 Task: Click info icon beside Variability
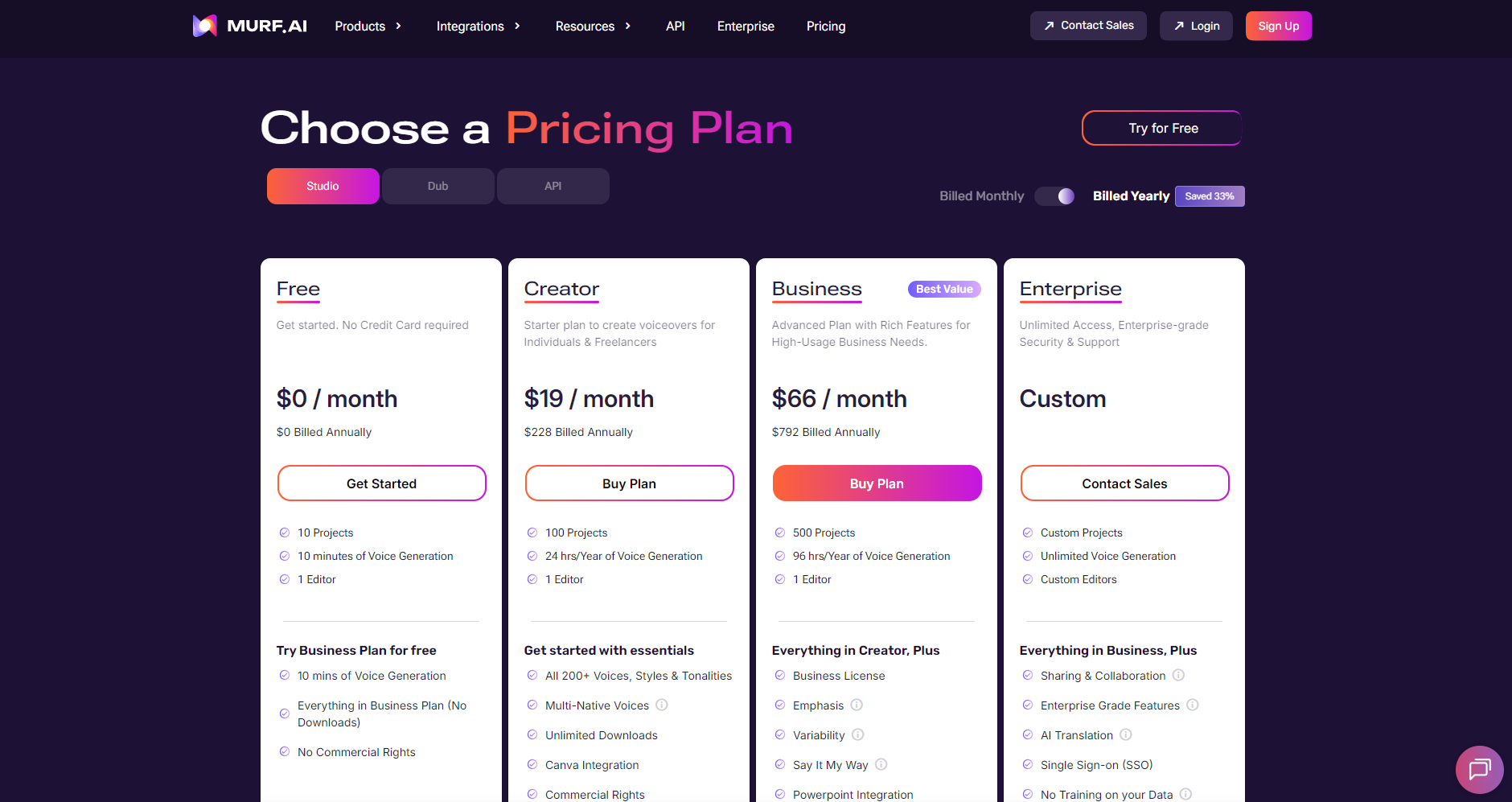coord(858,734)
